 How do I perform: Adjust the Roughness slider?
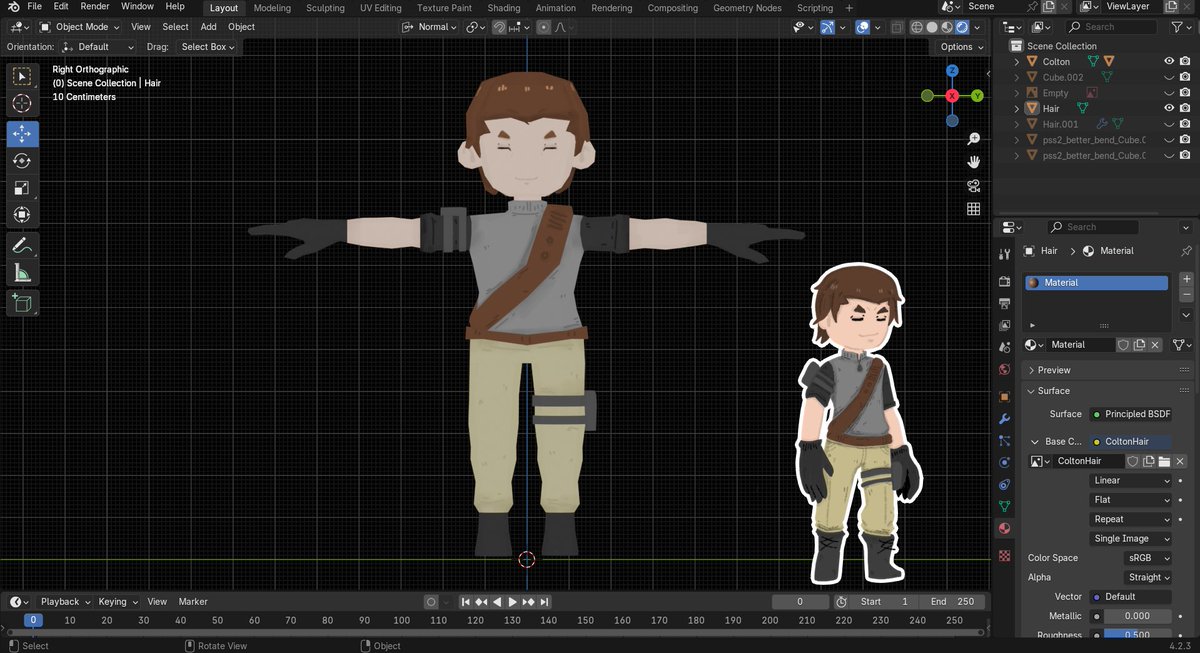[1137, 635]
